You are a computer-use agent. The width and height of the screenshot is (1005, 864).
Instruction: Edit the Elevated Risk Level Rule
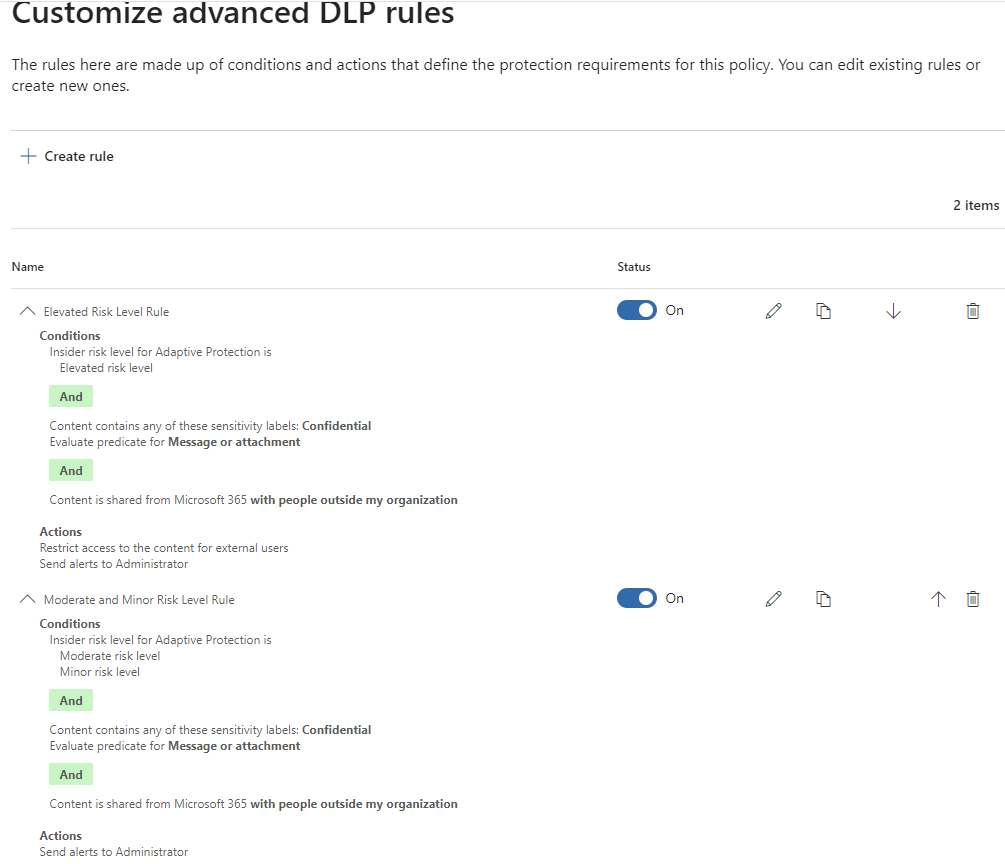pos(773,311)
